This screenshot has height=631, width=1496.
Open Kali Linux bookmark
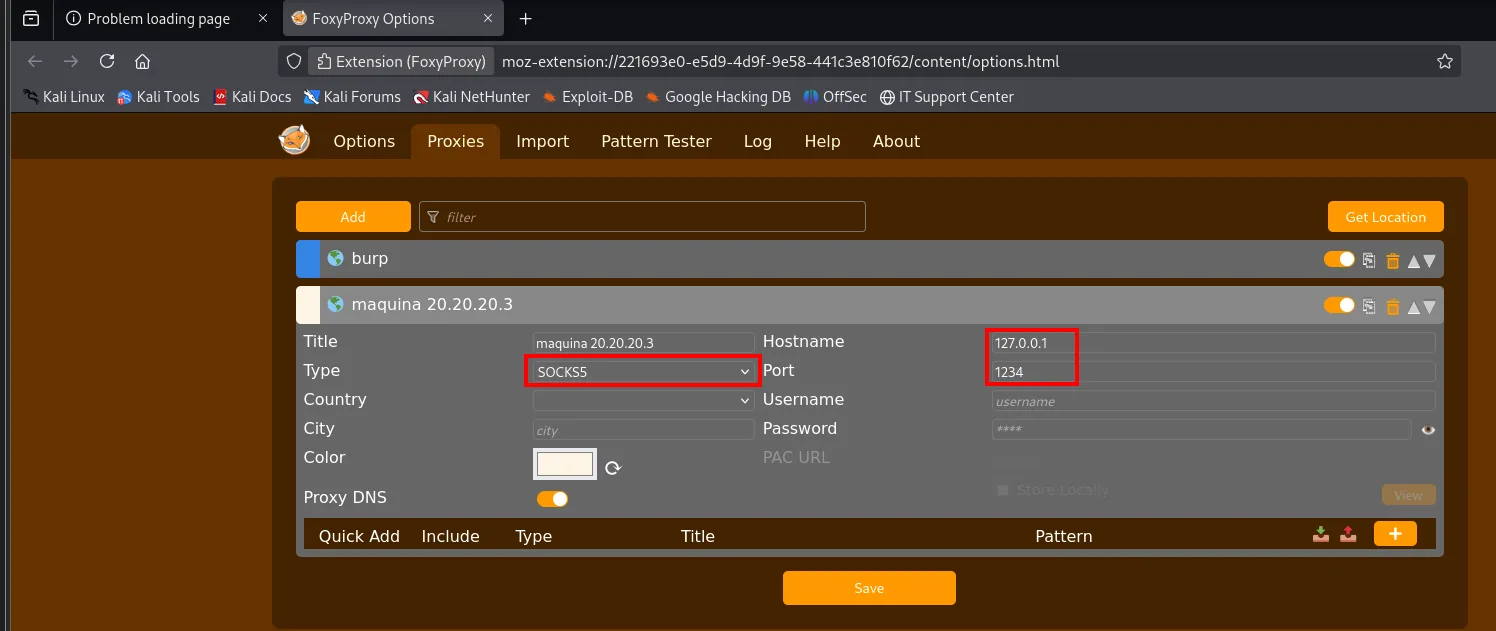pos(64,97)
